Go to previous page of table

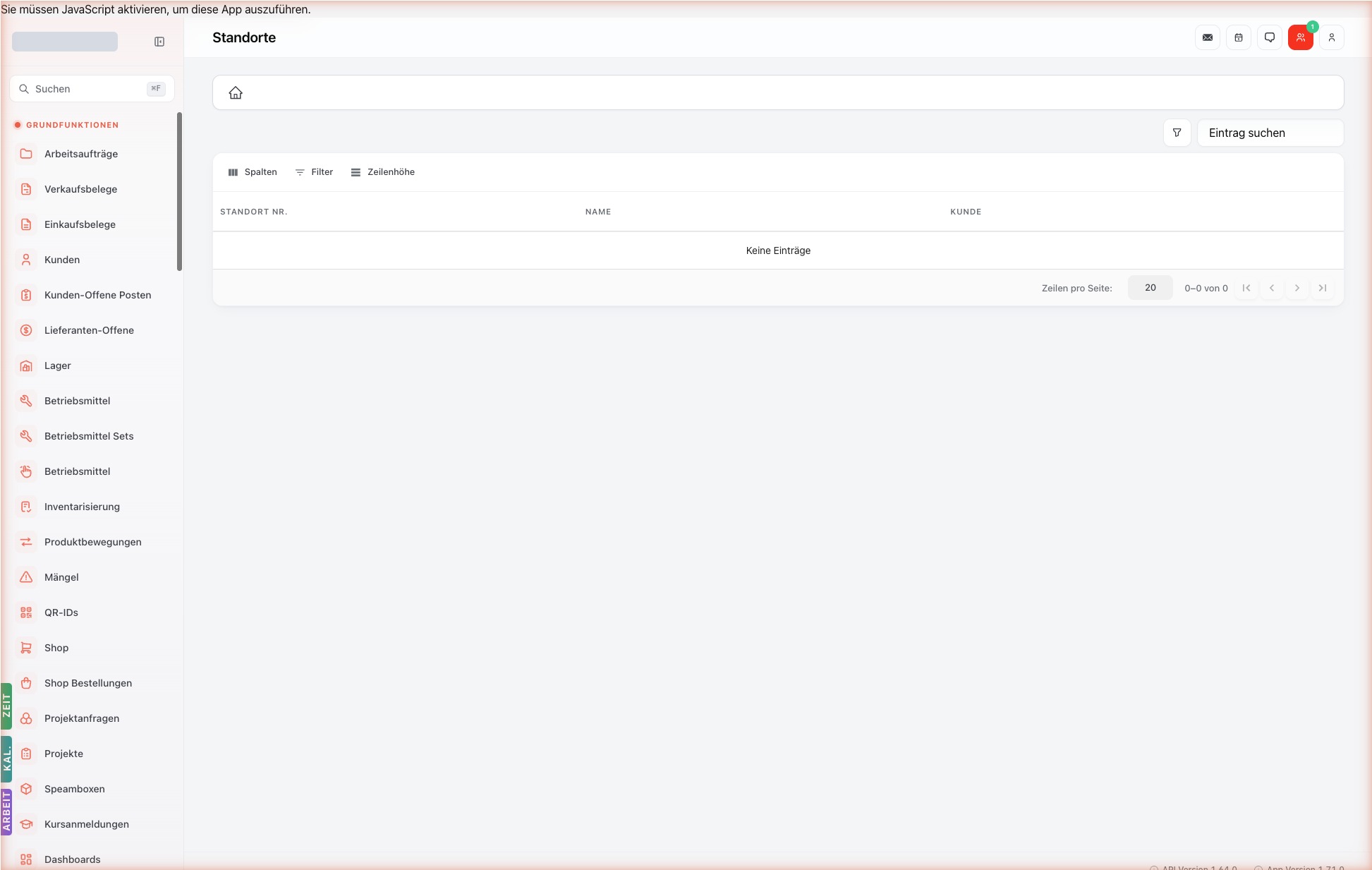pyautogui.click(x=1272, y=288)
